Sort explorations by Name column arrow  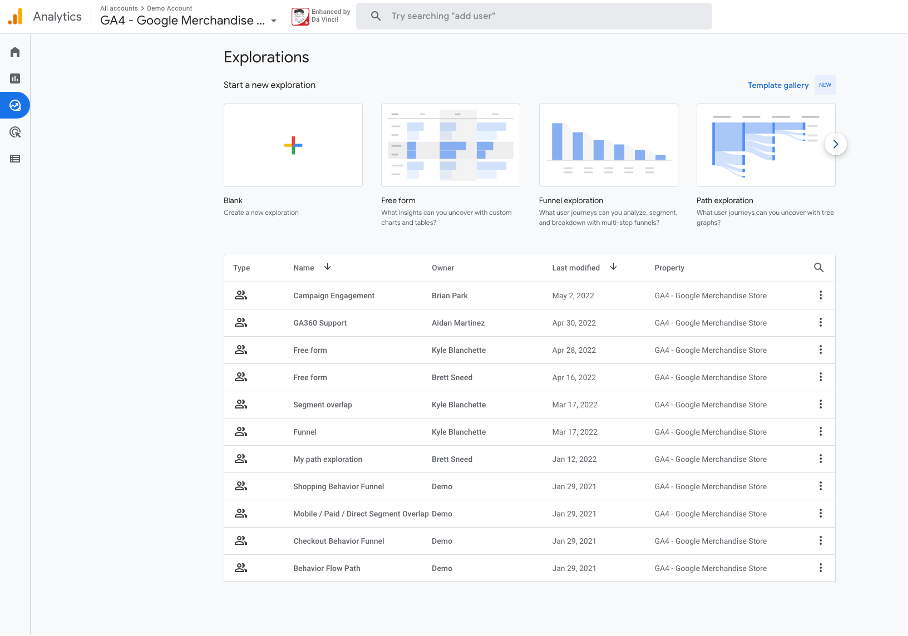327,267
